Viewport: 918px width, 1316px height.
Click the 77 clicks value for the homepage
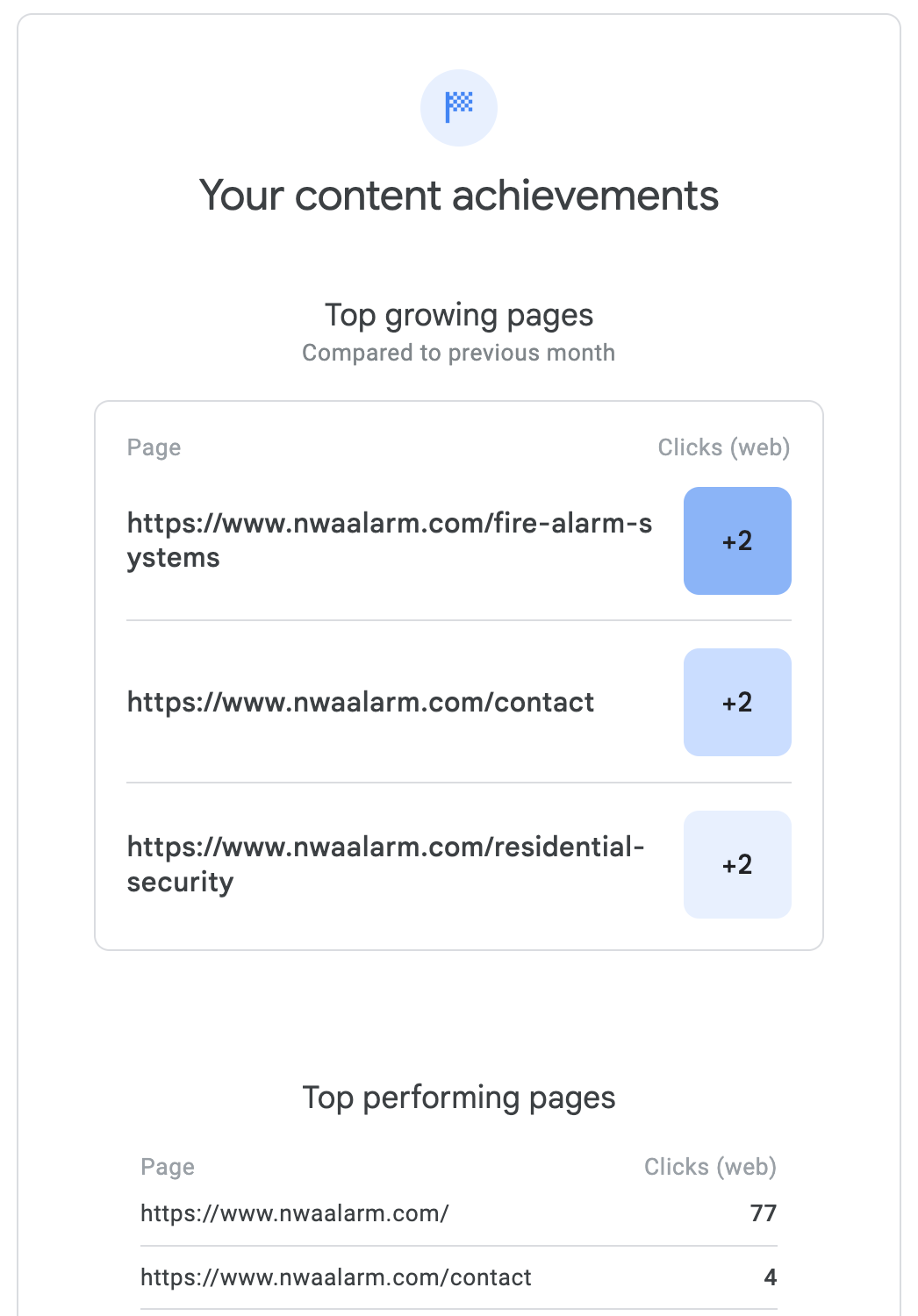763,1213
